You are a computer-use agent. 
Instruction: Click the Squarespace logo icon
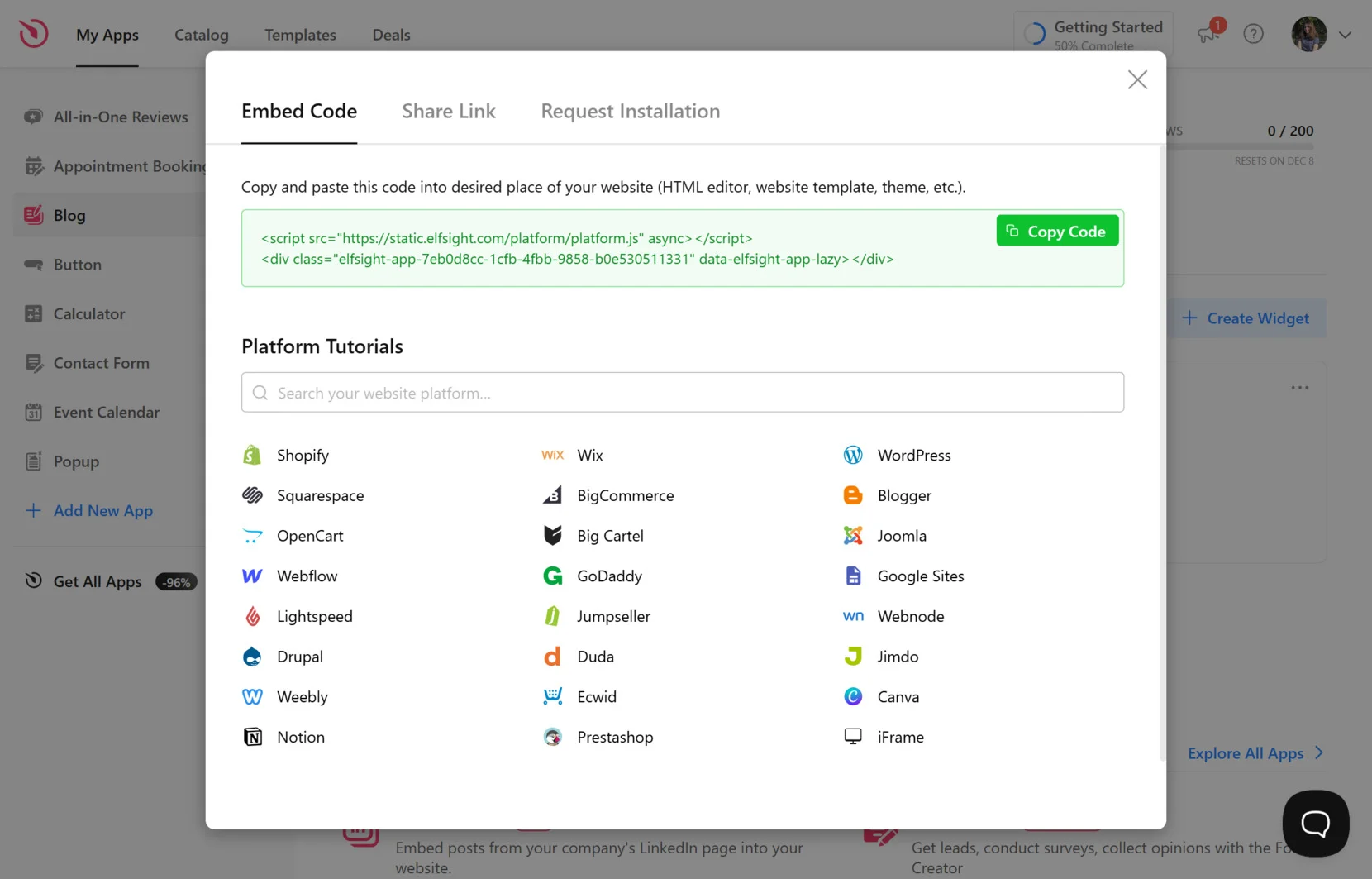pyautogui.click(x=252, y=495)
